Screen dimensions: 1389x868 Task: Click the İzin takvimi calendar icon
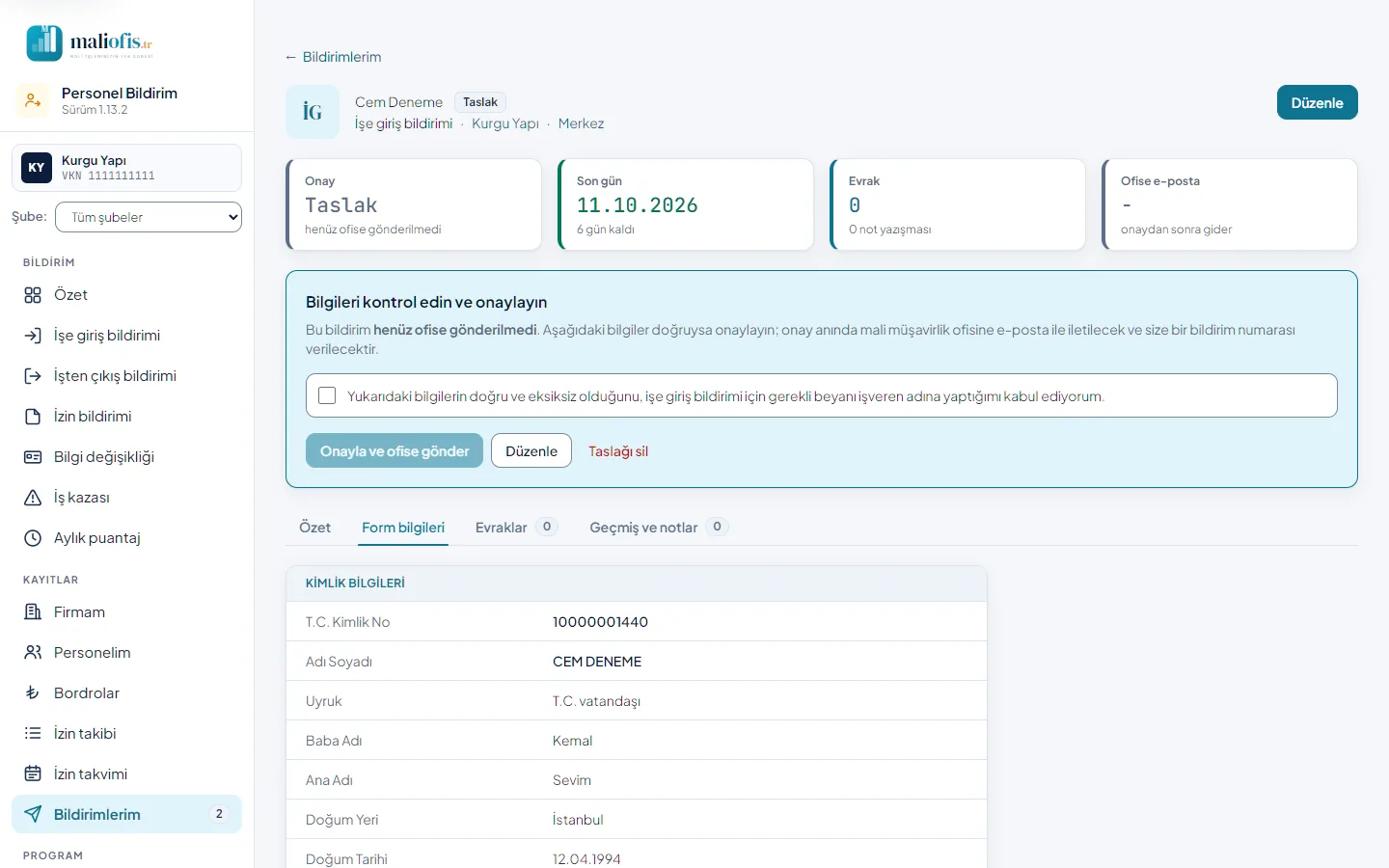pos(33,774)
